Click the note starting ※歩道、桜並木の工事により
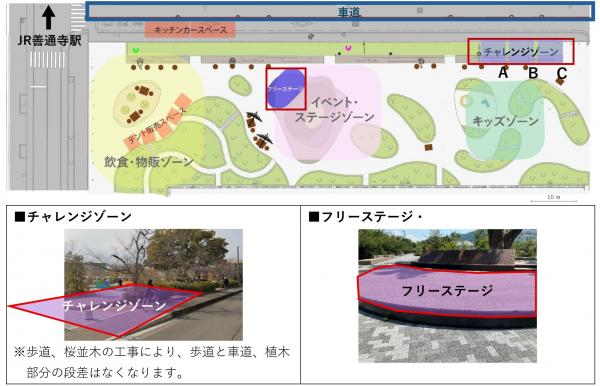Viewport: 600px width, 386px height. 152,352
